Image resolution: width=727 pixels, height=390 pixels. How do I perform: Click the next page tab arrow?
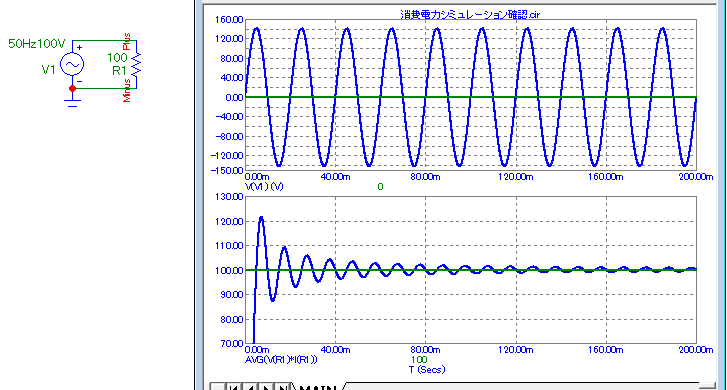267,387
